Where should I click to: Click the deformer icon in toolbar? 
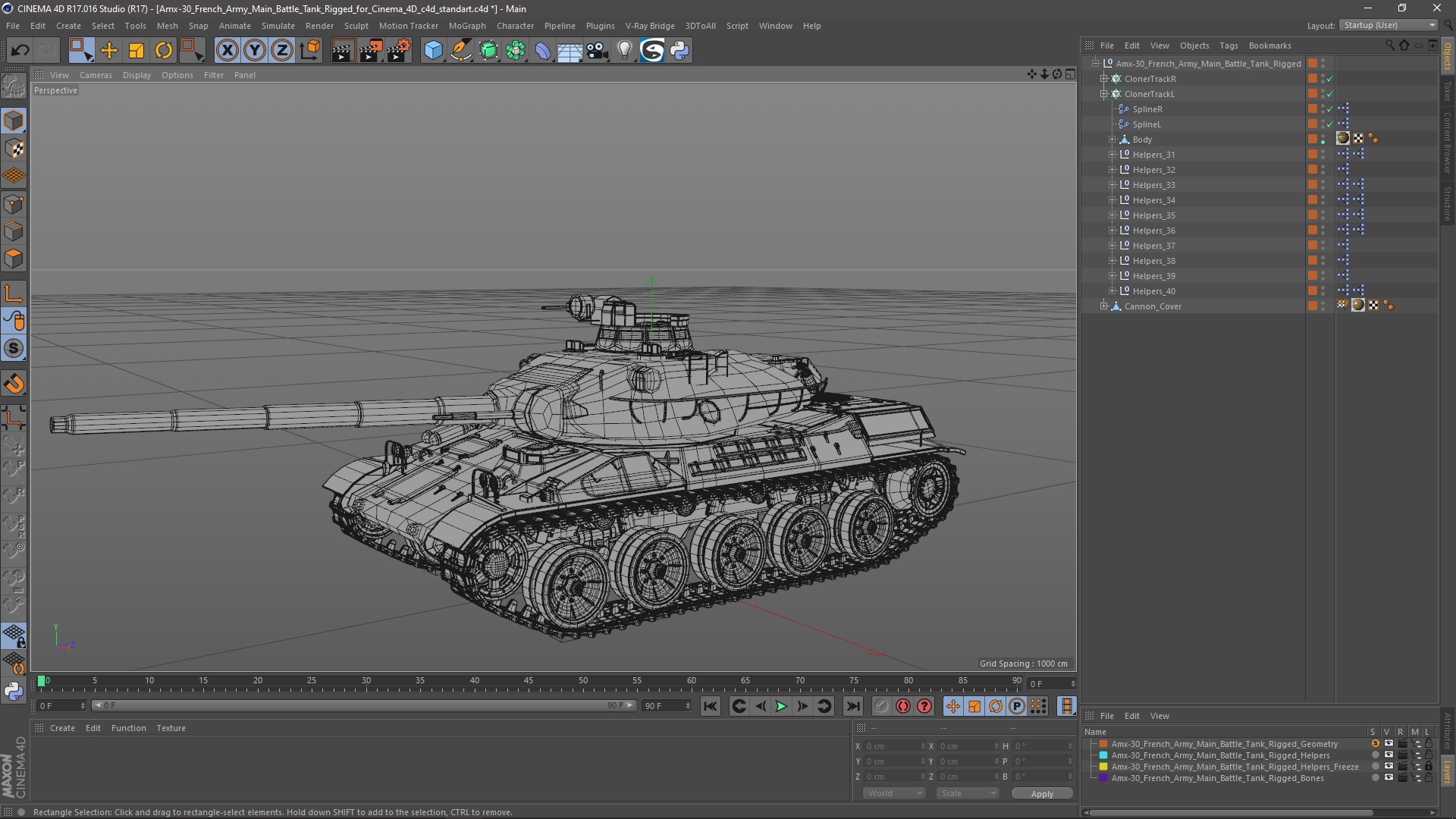tap(543, 51)
